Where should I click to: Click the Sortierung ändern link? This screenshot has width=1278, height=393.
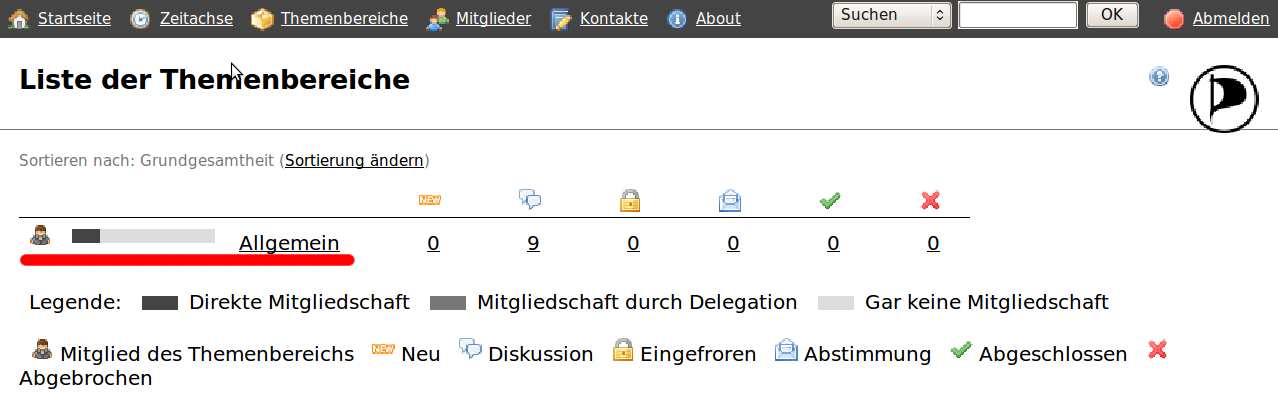tap(354, 160)
